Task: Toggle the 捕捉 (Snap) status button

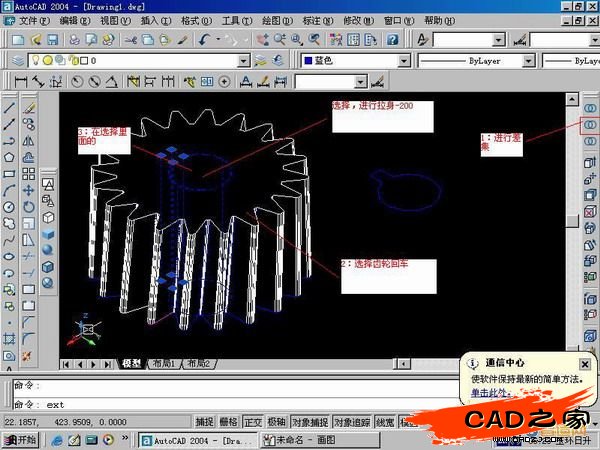Action: [204, 422]
